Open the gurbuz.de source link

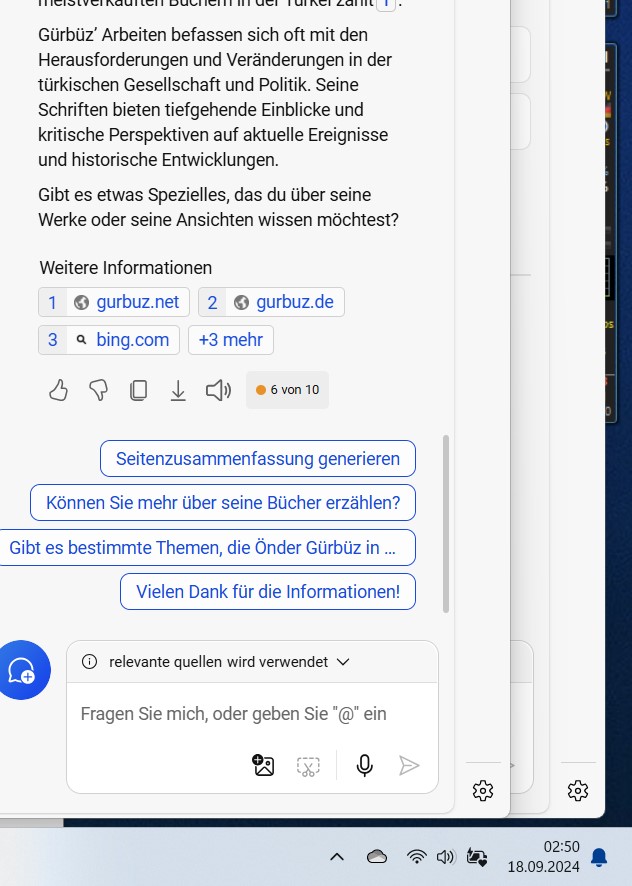pyautogui.click(x=271, y=302)
